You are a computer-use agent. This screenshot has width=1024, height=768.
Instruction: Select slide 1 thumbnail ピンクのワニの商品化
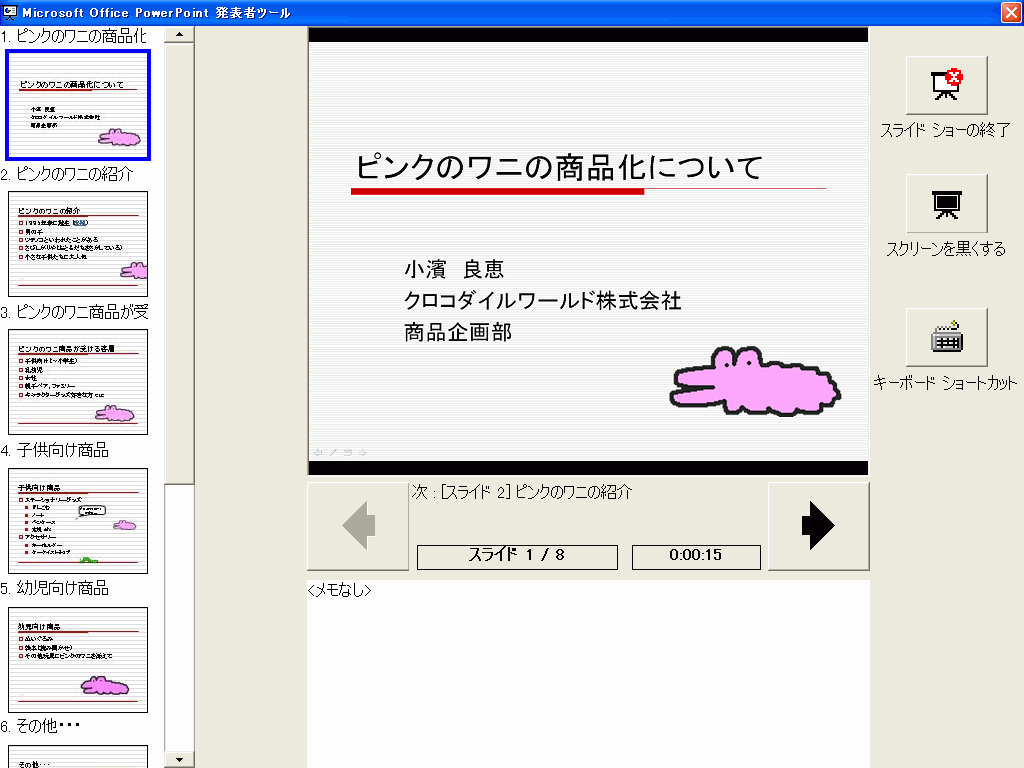[x=78, y=105]
